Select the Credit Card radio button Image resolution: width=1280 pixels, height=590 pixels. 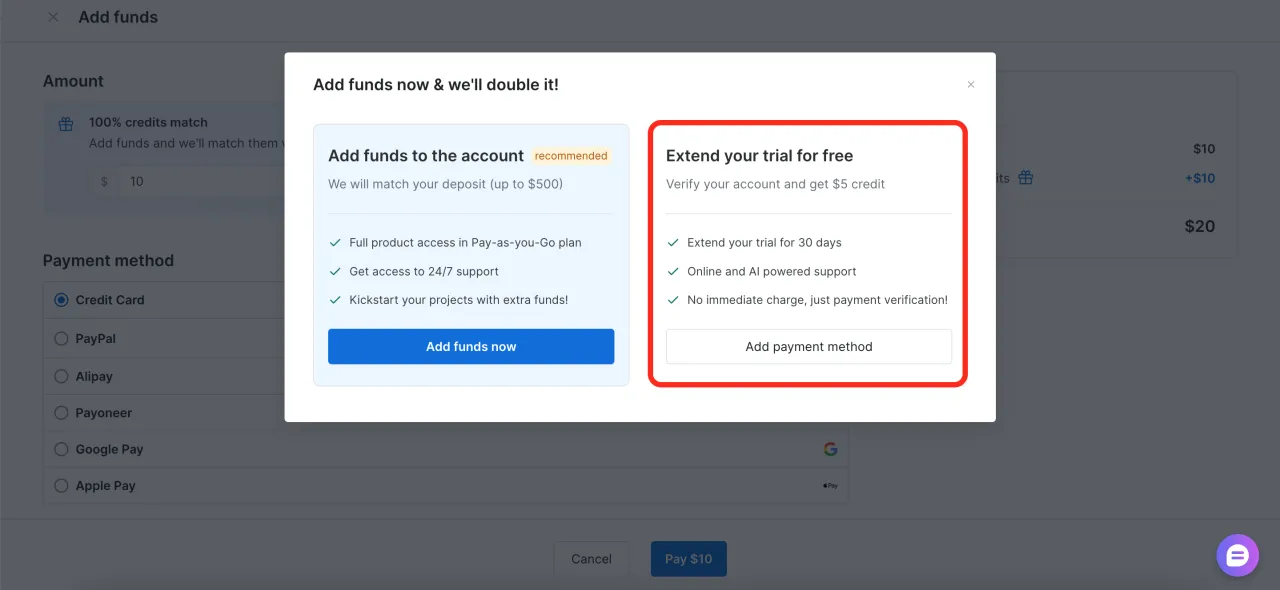point(61,300)
